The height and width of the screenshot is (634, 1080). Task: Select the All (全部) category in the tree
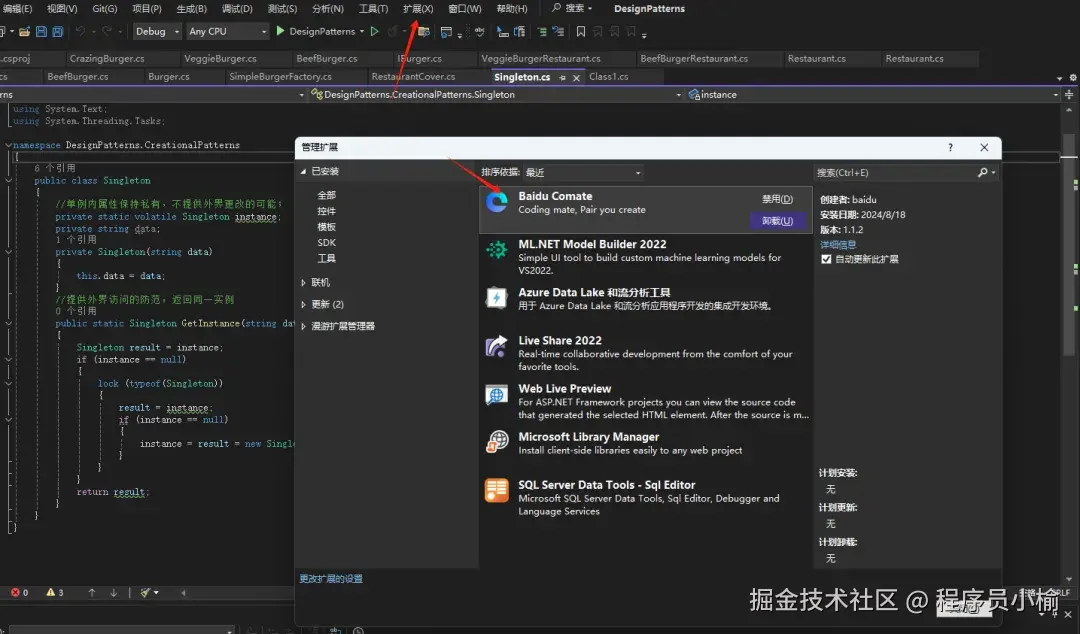[x=326, y=196]
